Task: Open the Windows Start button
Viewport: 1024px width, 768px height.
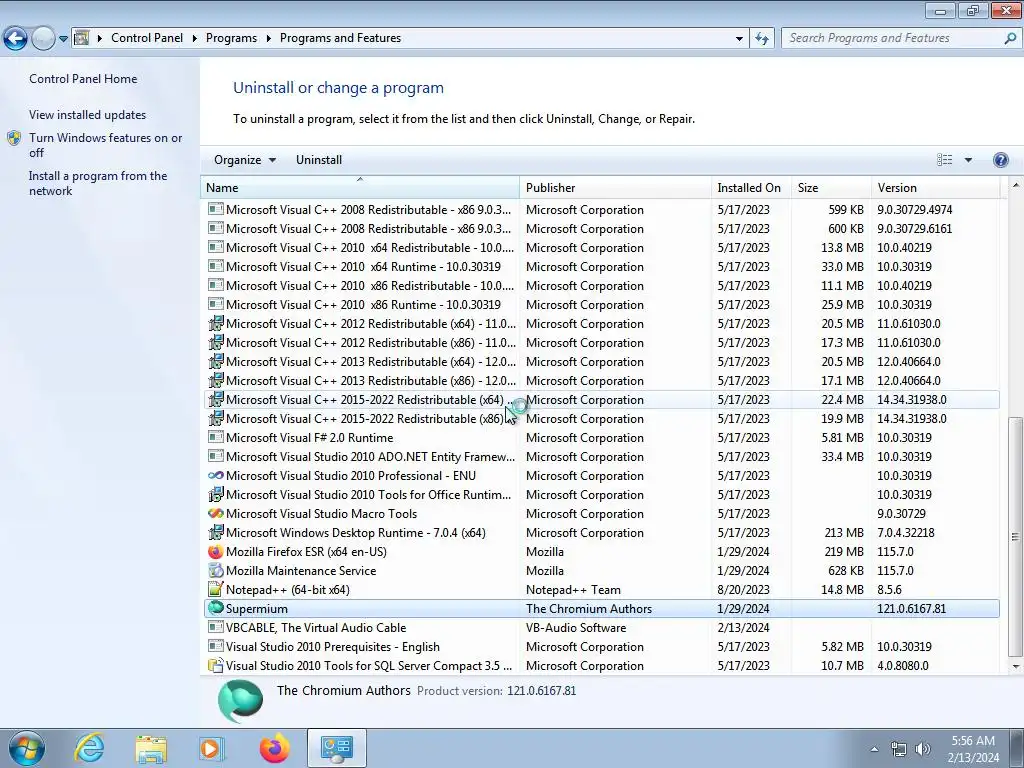Action: (27, 748)
